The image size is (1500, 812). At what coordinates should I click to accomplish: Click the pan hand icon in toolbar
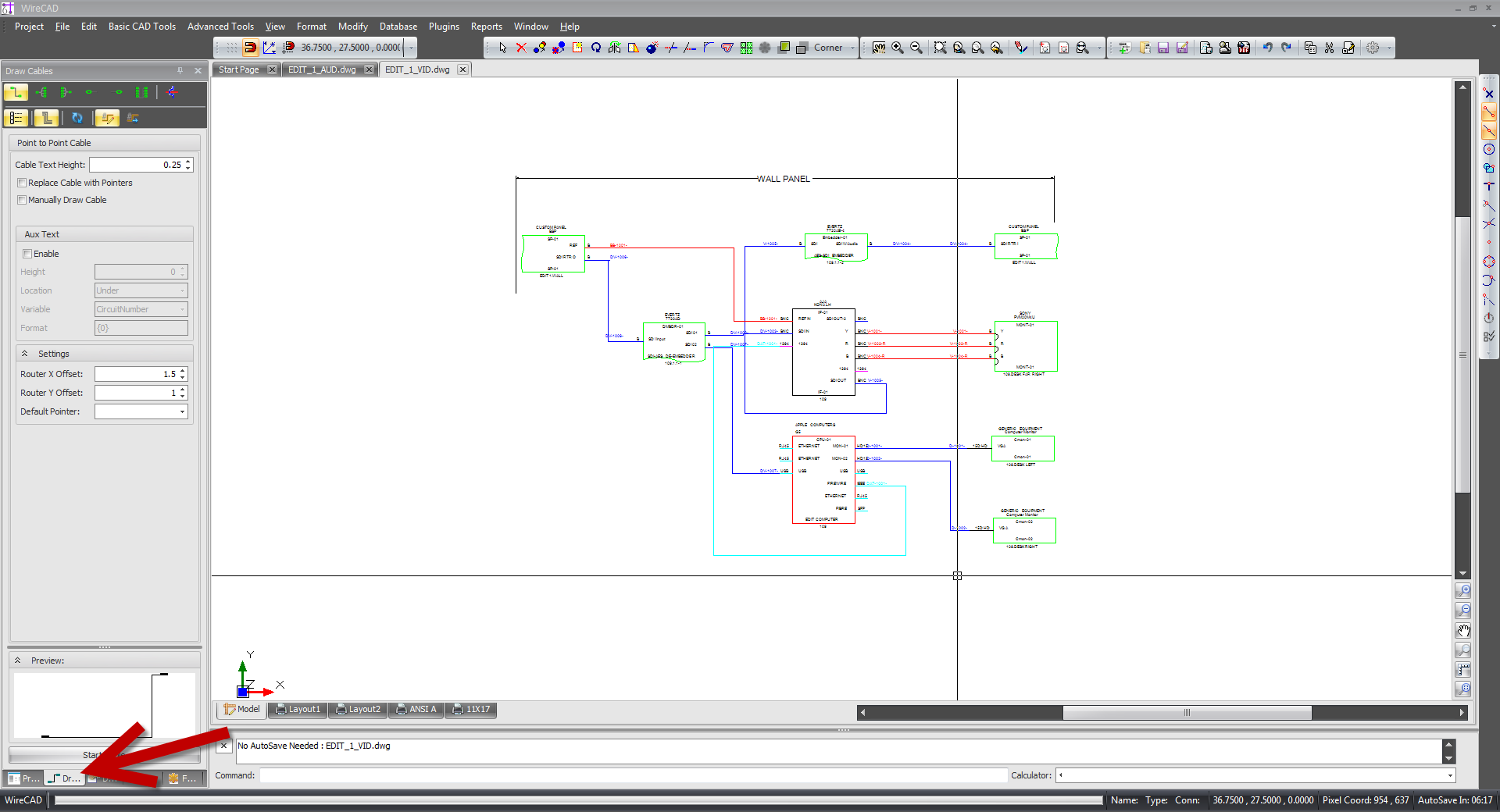click(x=879, y=48)
